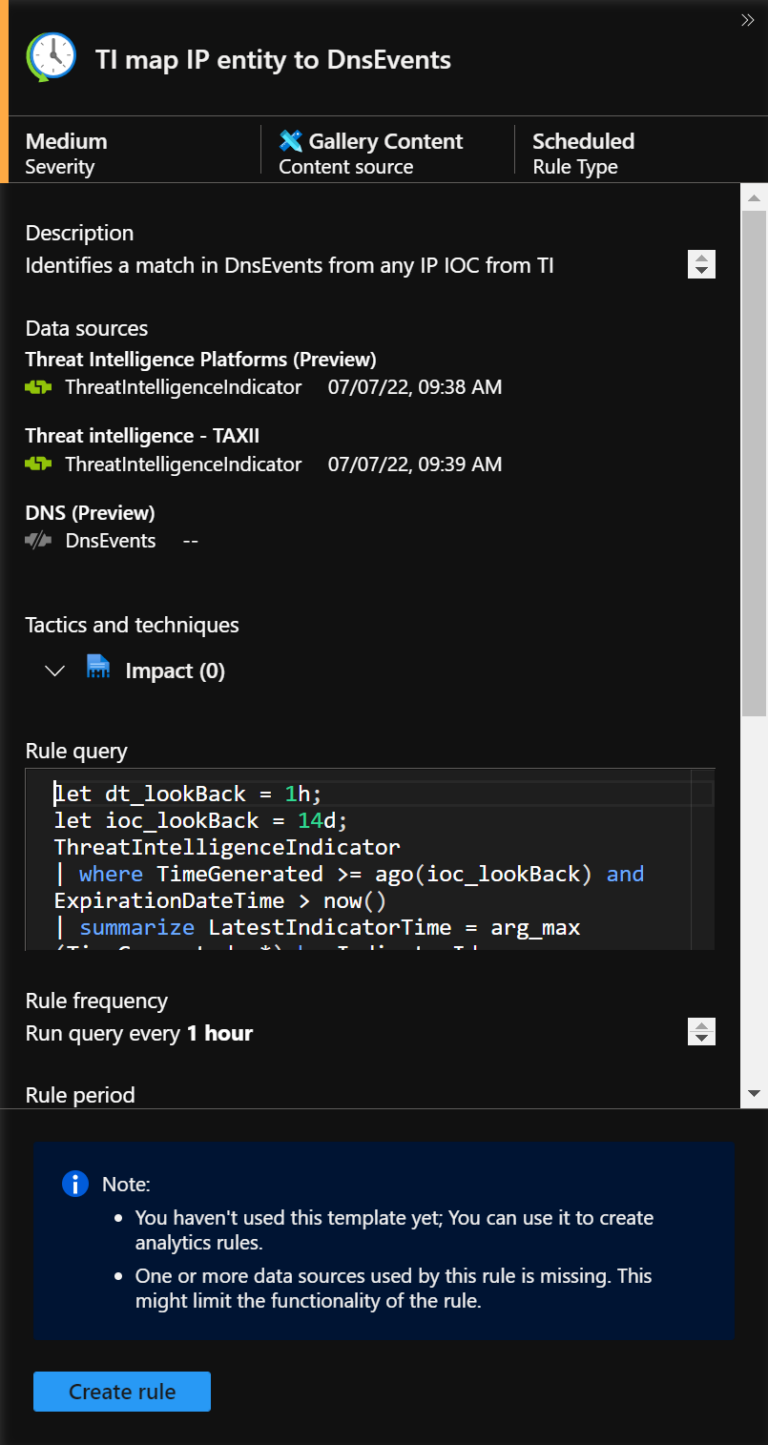
Task: Open the ThreatIntelligenceIndicator data source link
Action: click(183, 387)
